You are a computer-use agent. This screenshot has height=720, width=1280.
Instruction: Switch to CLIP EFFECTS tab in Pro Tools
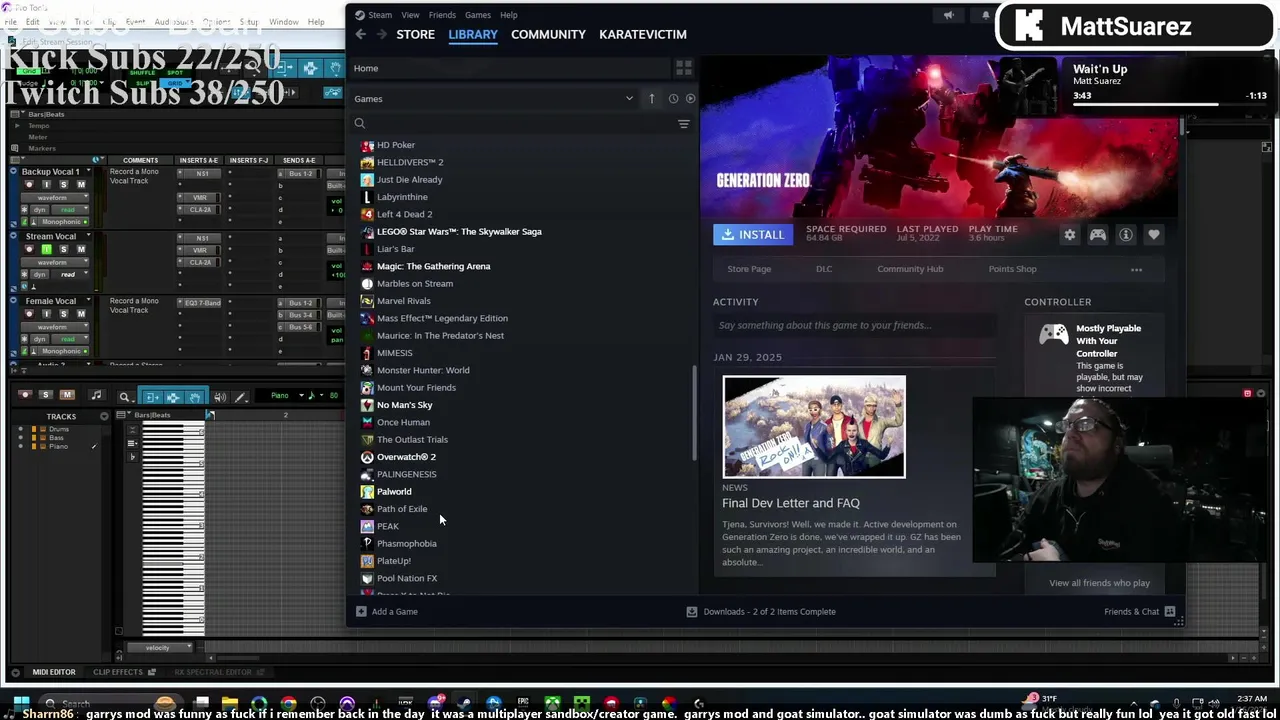(118, 672)
